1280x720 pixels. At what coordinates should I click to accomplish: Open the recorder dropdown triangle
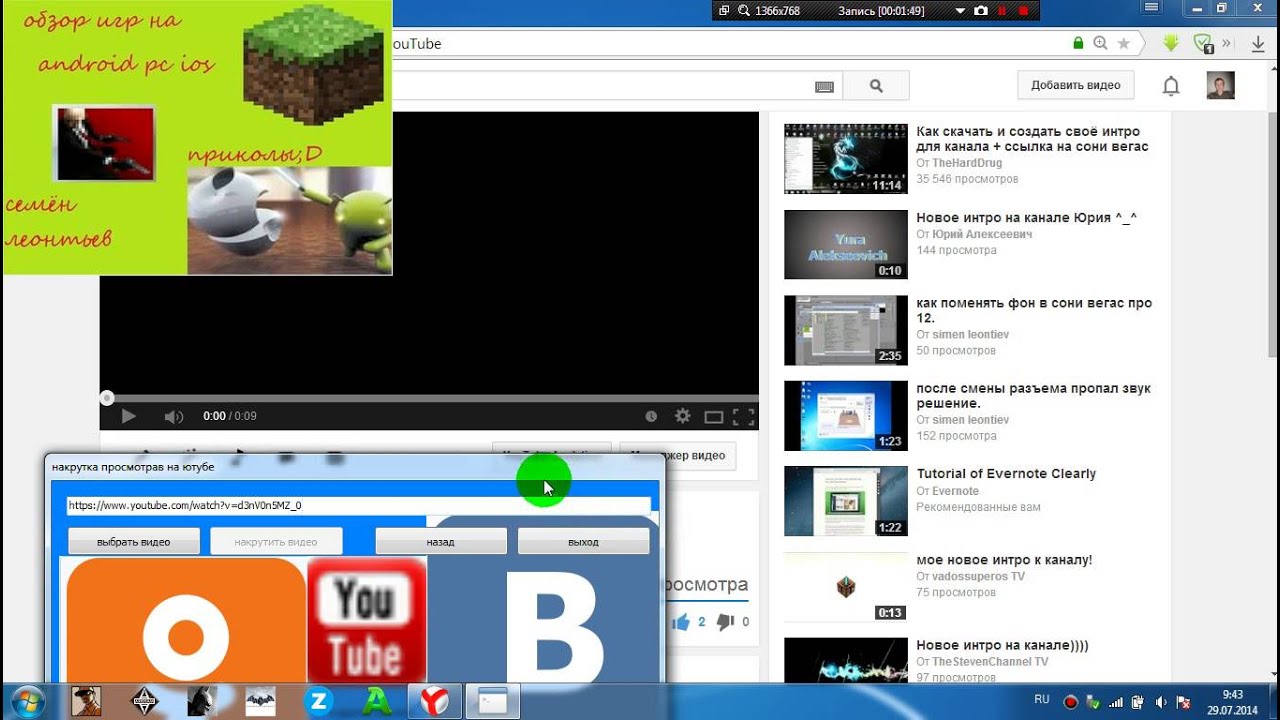960,10
